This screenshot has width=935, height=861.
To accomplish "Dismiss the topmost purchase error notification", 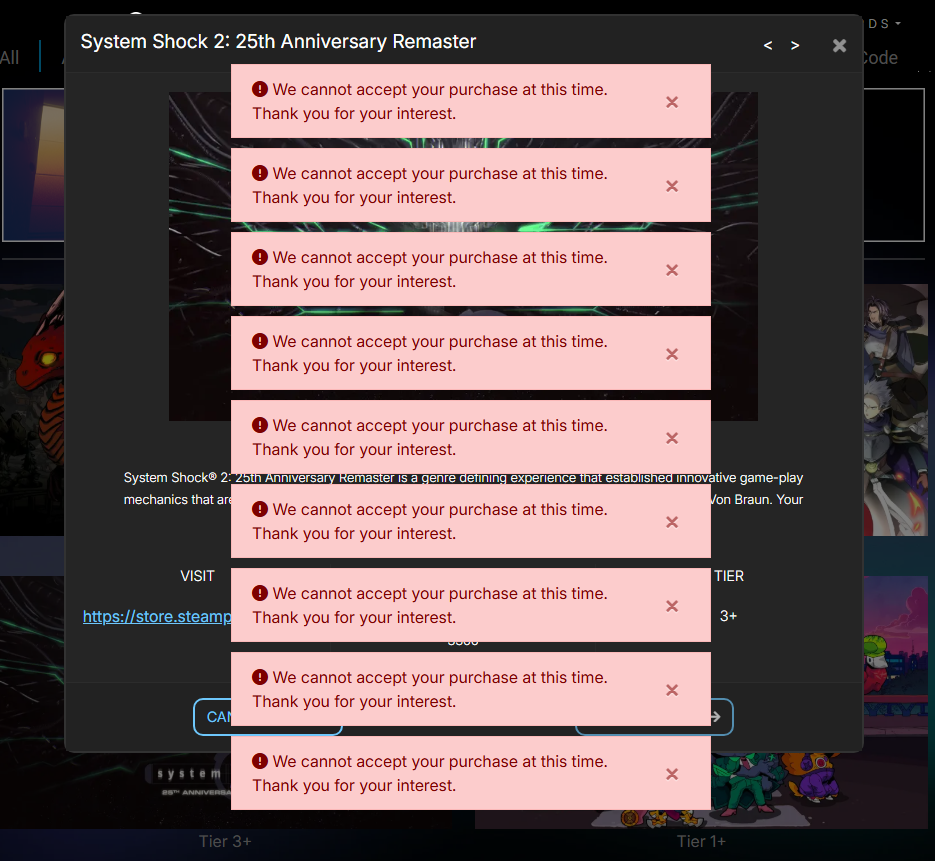I will [x=672, y=102].
